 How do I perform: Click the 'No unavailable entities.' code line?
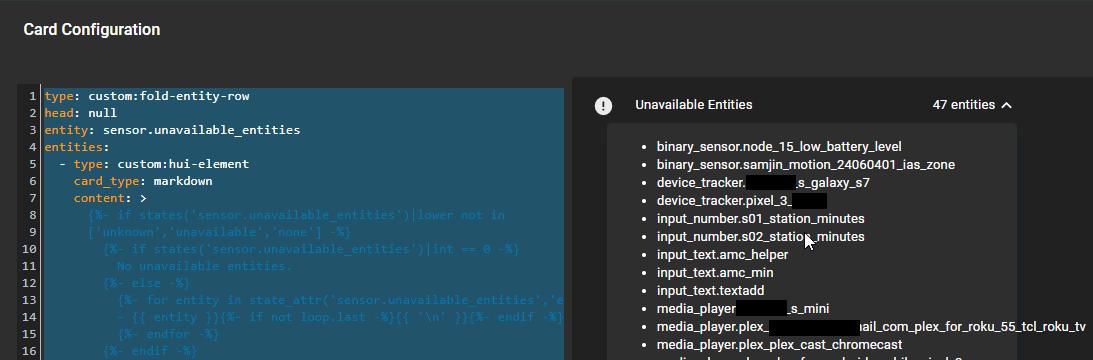tap(204, 266)
